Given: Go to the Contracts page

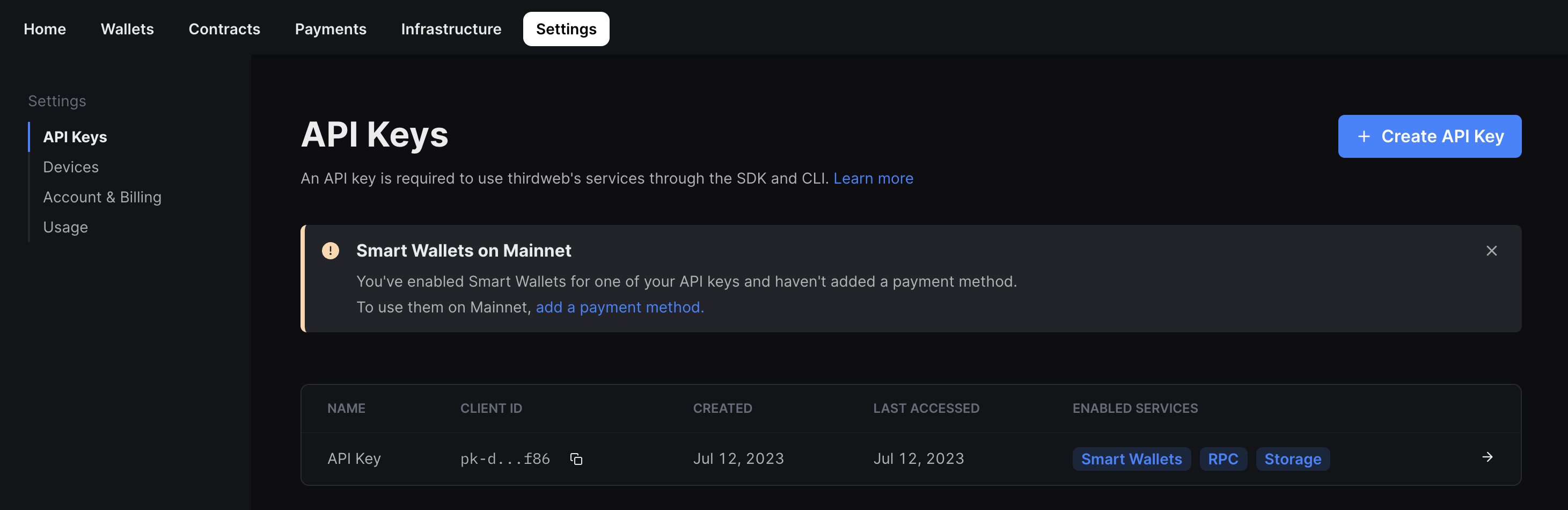Looking at the screenshot, I should coord(224,28).
